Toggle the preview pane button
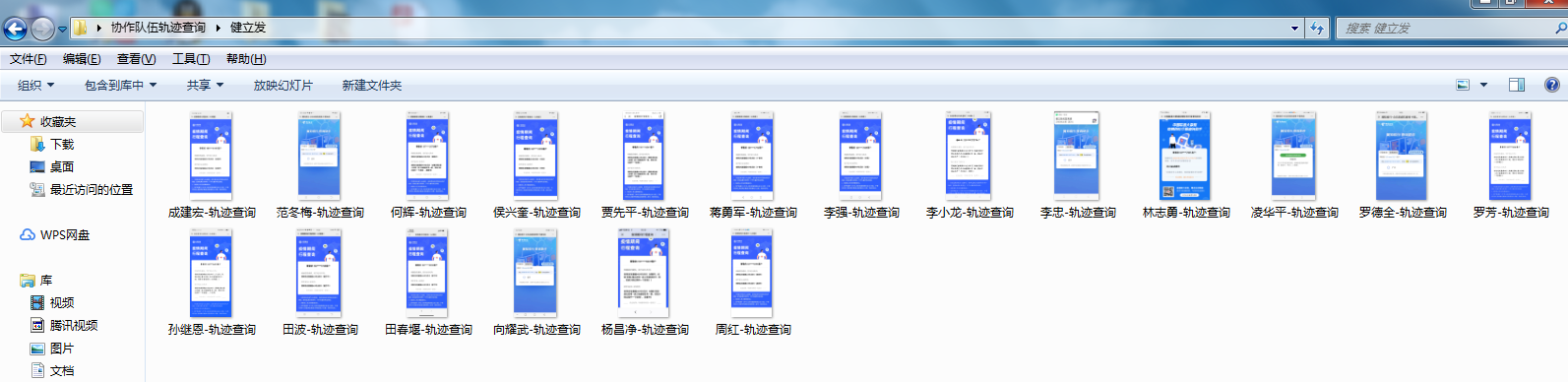1568x382 pixels. (1517, 86)
